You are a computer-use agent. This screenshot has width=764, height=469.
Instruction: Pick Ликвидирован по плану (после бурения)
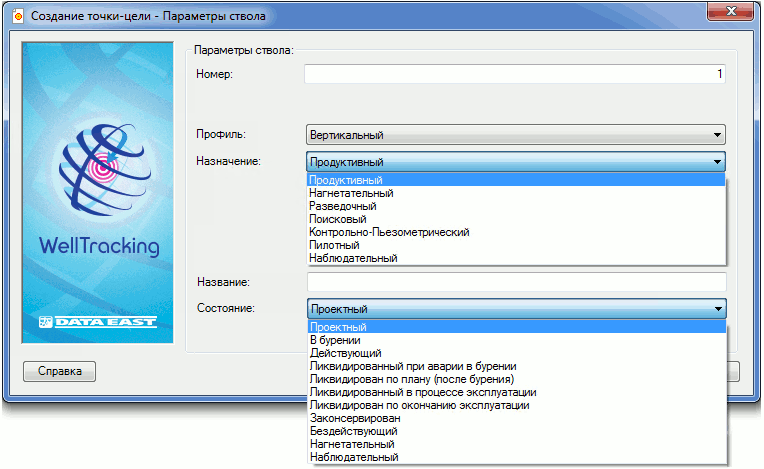click(x=412, y=379)
